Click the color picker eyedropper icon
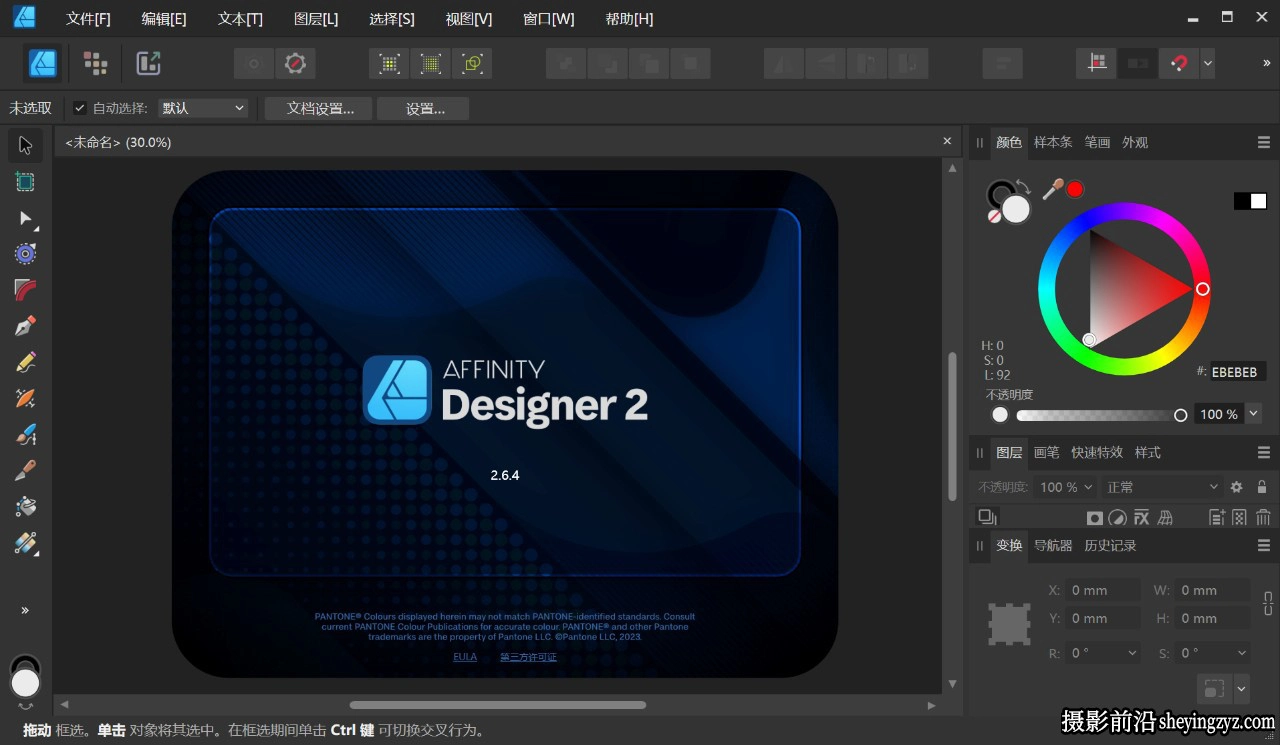 pos(1053,189)
